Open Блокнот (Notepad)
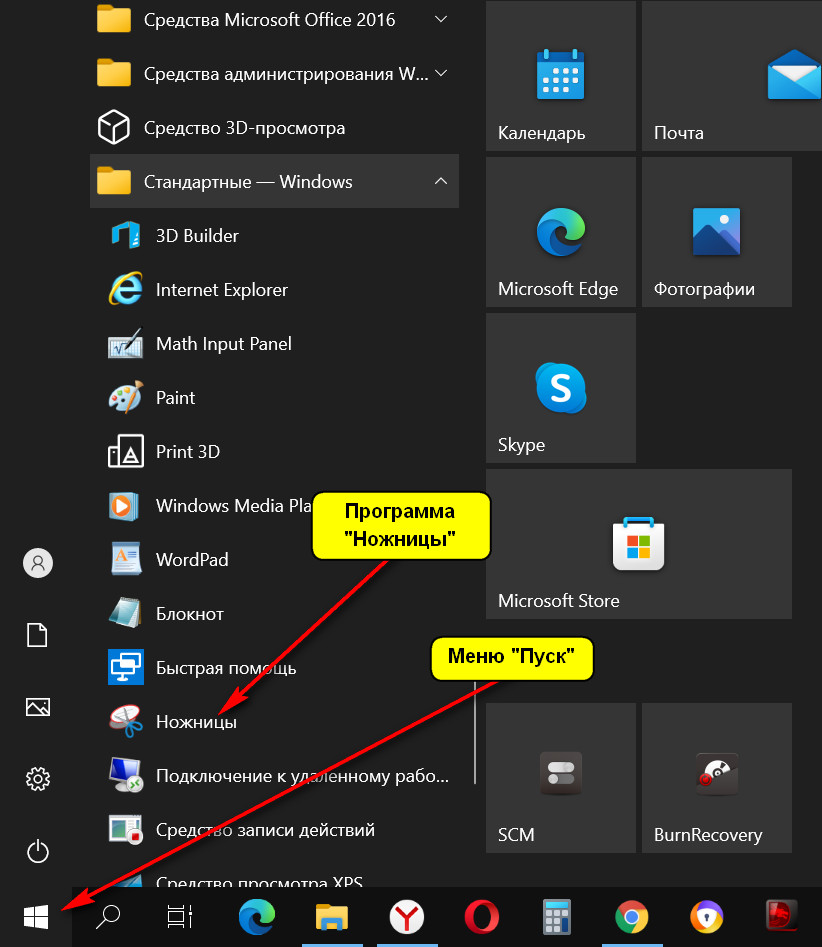The width and height of the screenshot is (822, 947). click(x=274, y=614)
